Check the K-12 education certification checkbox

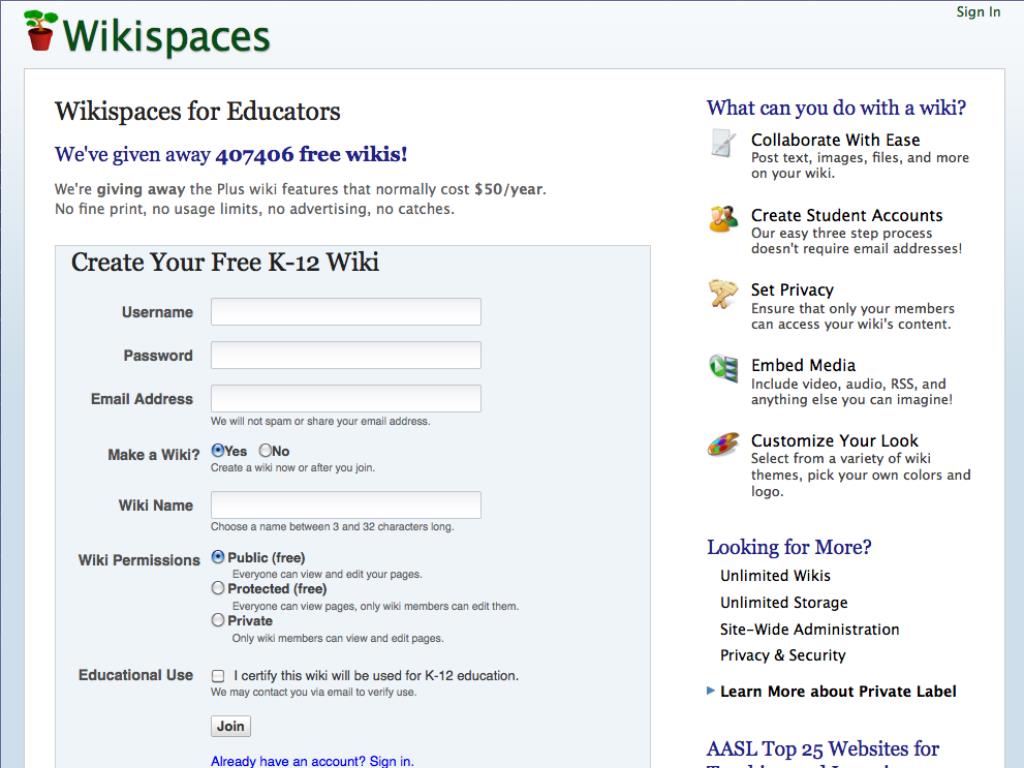[x=218, y=676]
